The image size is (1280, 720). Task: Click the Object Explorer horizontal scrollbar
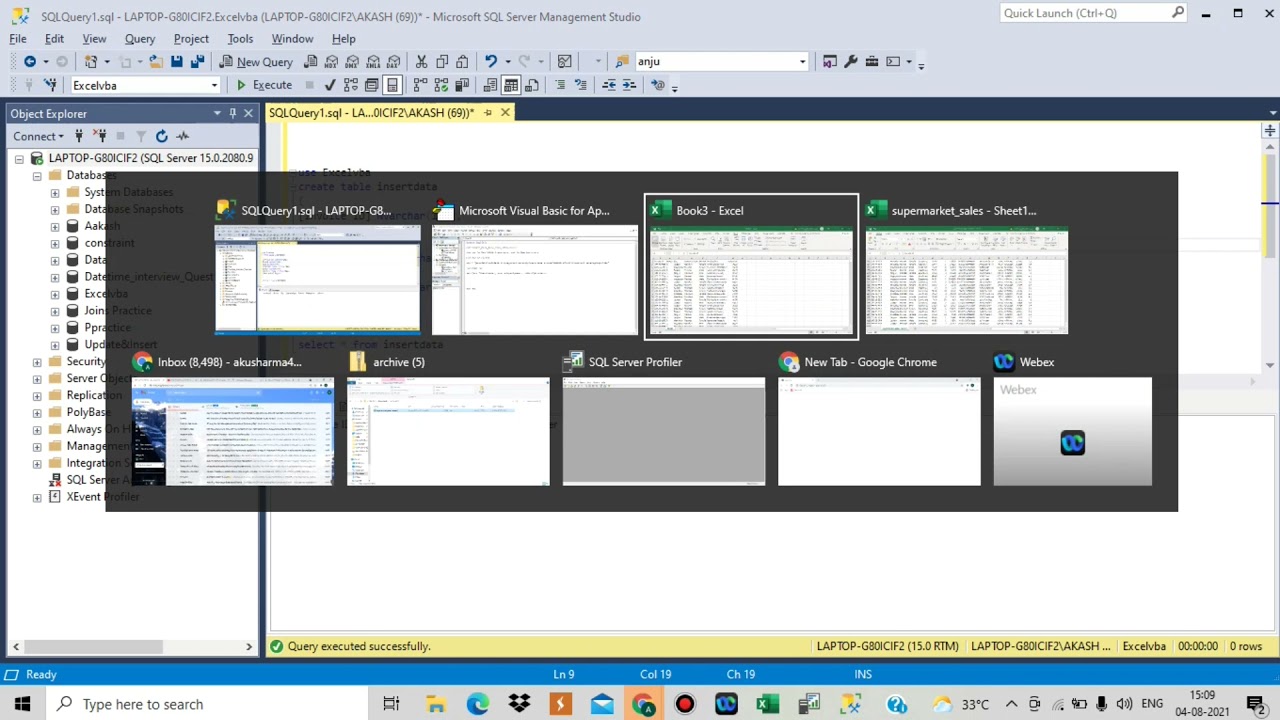point(95,647)
